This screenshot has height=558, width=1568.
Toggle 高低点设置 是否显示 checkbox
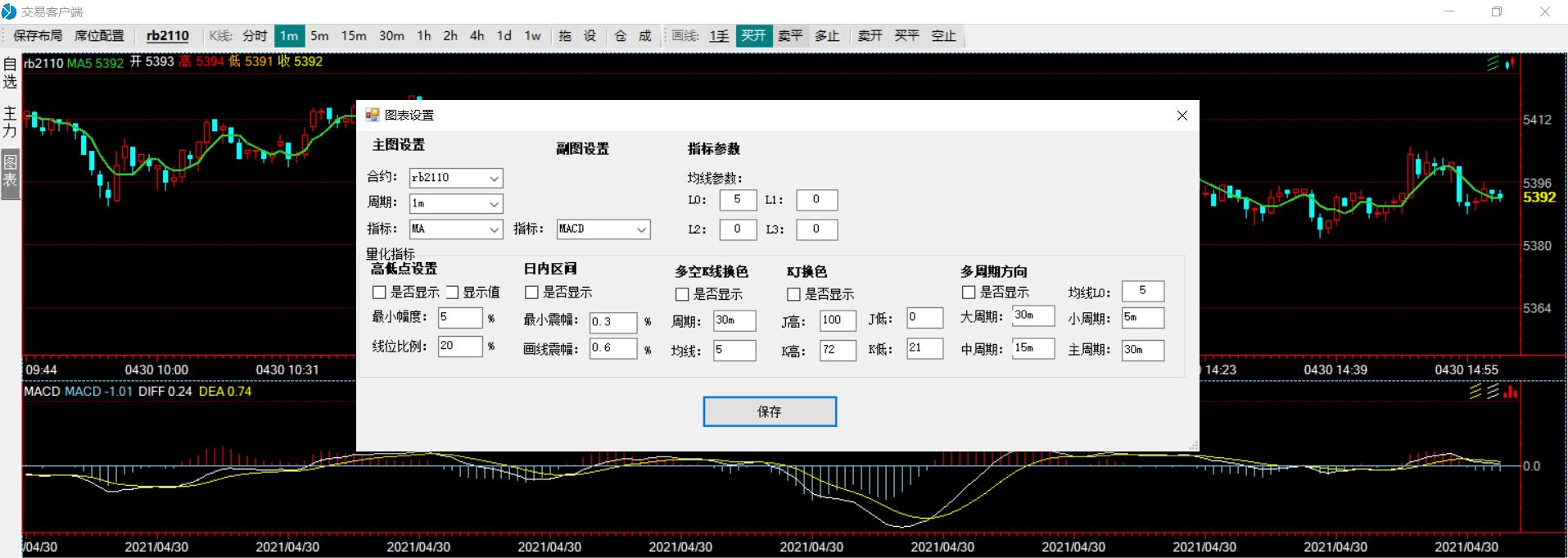(x=379, y=292)
